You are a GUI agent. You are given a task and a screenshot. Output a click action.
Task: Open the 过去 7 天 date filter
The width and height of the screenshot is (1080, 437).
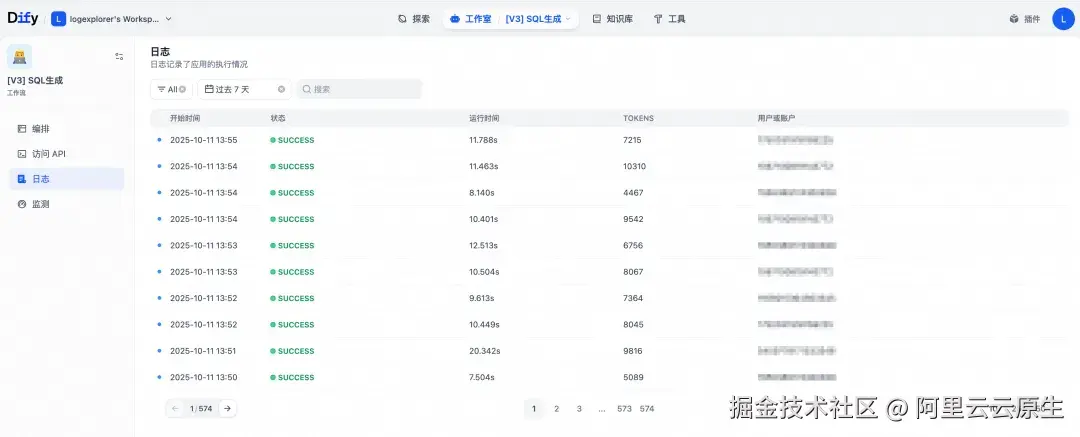point(245,89)
